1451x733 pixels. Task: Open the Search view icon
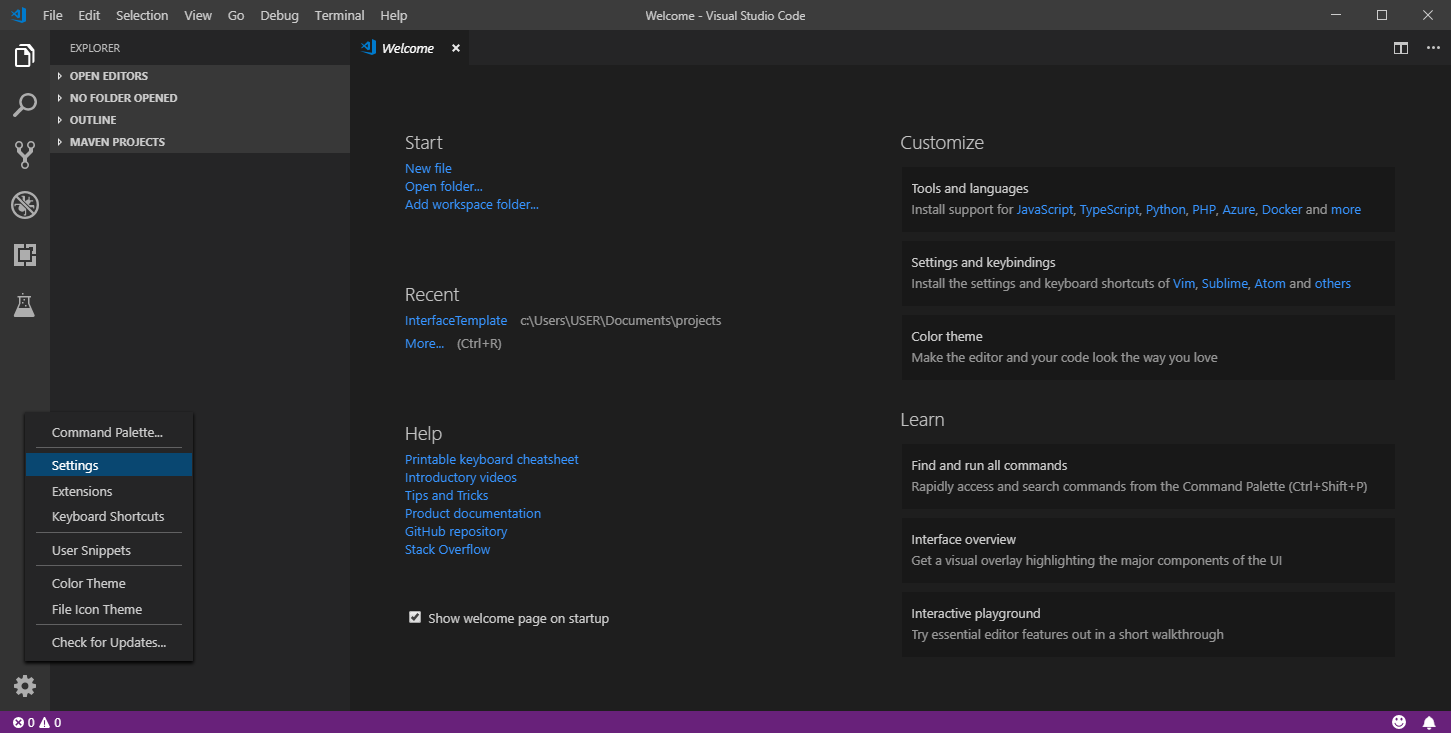tap(25, 105)
